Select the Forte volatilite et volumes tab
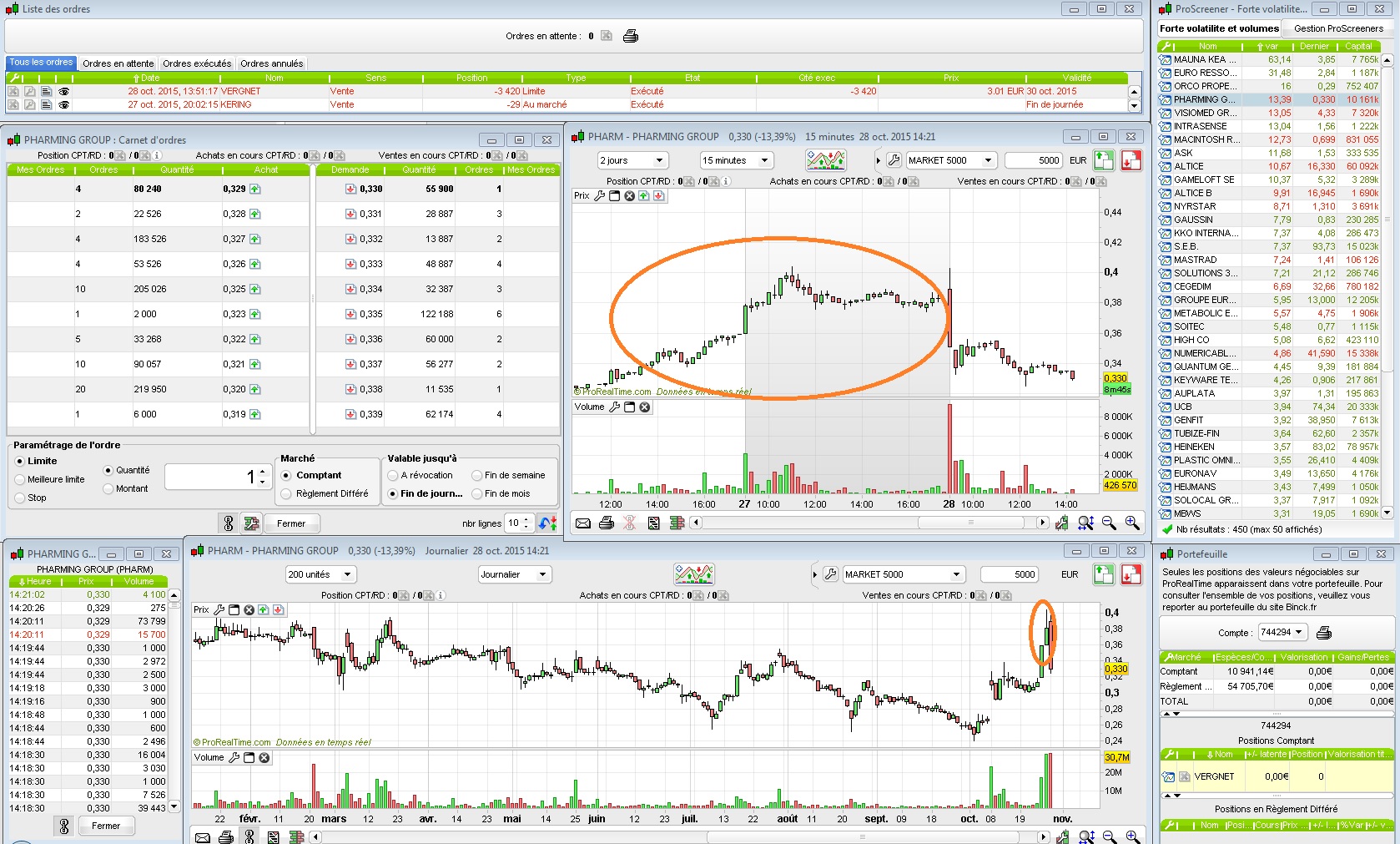Image resolution: width=1400 pixels, height=844 pixels. click(1219, 28)
